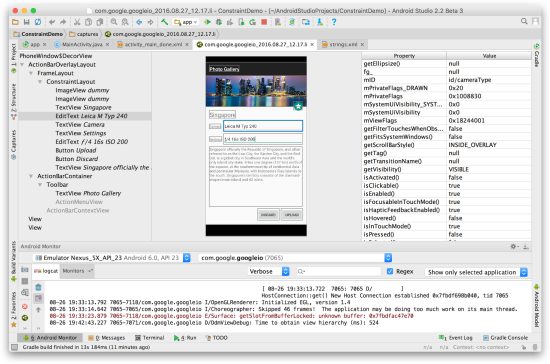Switch to the app editor tab
This screenshot has height=364, width=550.
[x=34, y=45]
